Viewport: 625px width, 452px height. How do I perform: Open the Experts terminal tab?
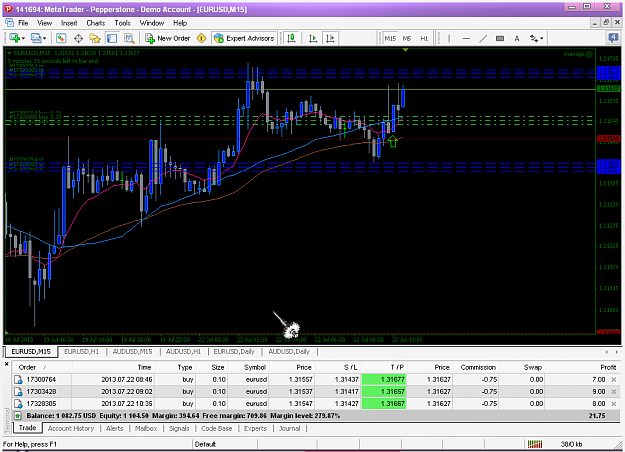coord(255,428)
